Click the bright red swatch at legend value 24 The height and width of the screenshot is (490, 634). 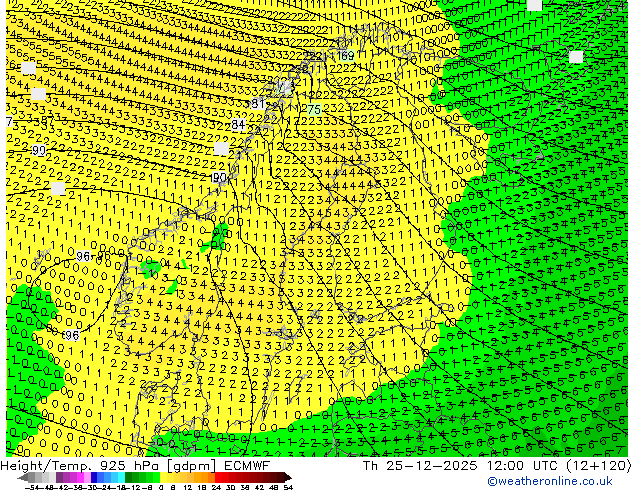(x=218, y=478)
